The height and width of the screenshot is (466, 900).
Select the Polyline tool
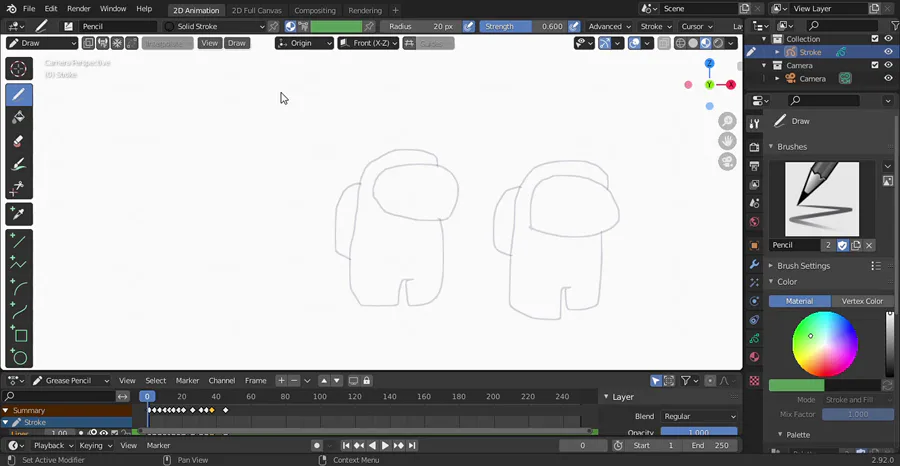point(19,264)
